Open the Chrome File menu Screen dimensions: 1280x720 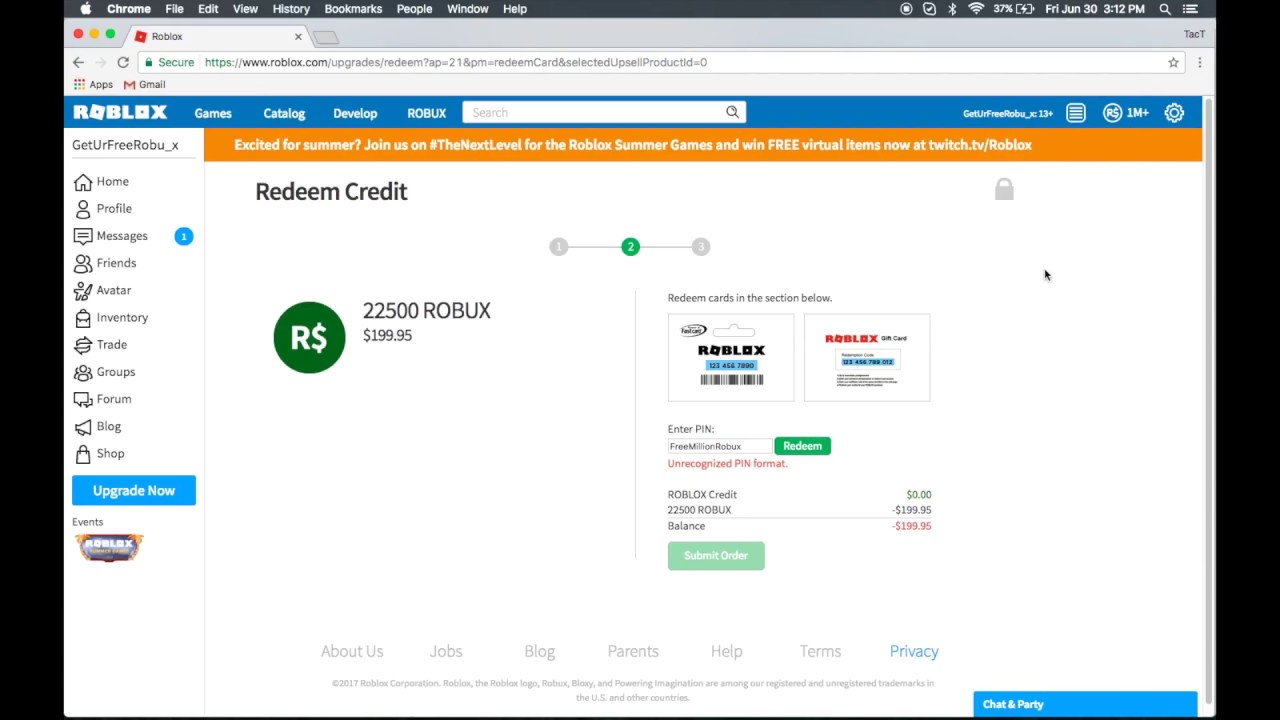point(174,9)
